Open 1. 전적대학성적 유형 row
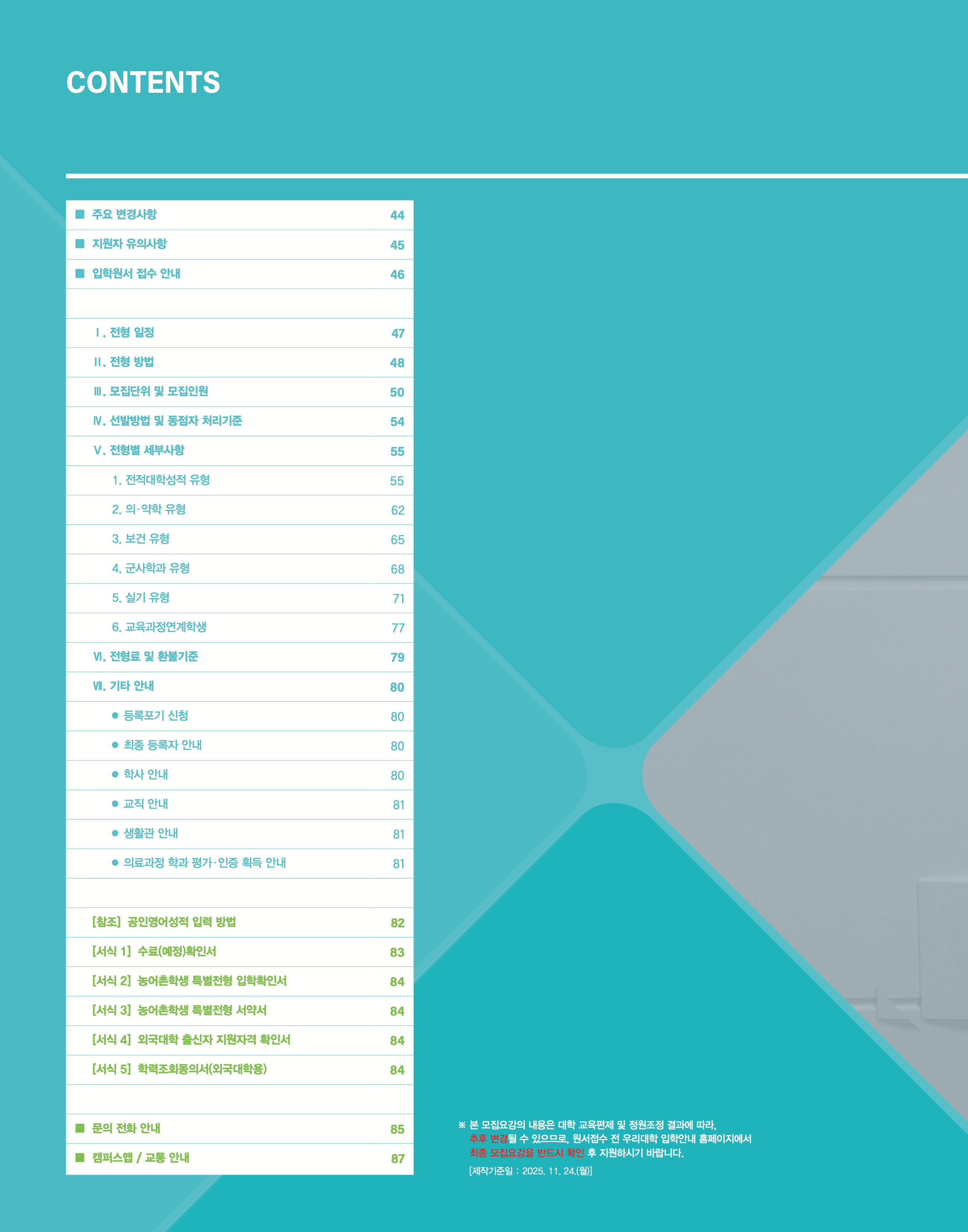The width and height of the screenshot is (968, 1232). pyautogui.click(x=239, y=480)
